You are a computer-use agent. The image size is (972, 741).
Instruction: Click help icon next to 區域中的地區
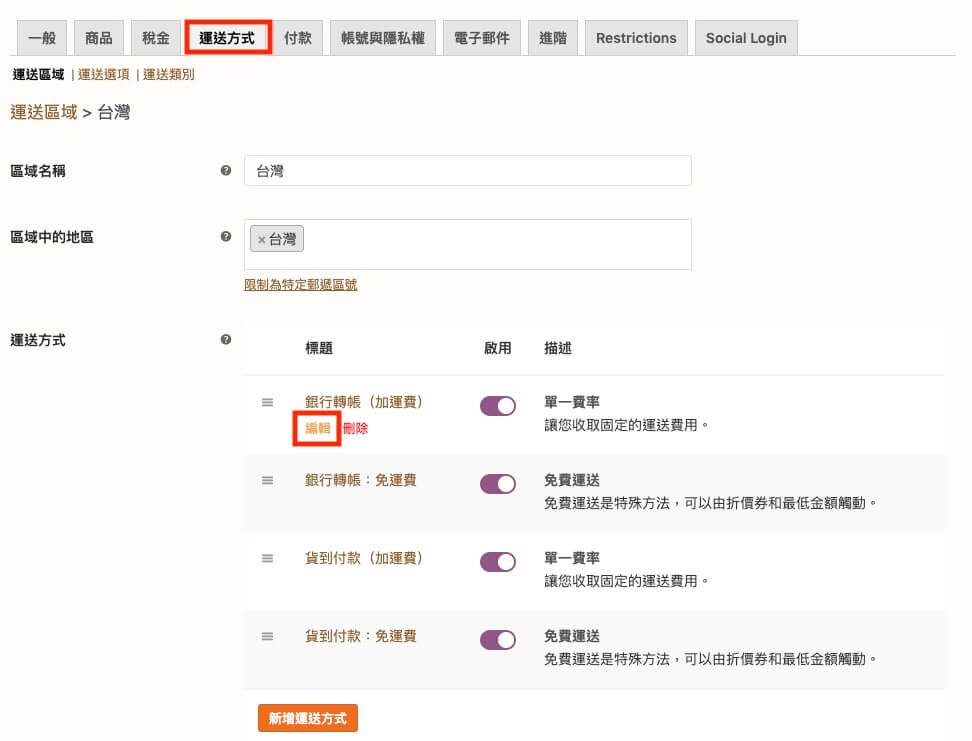(225, 237)
